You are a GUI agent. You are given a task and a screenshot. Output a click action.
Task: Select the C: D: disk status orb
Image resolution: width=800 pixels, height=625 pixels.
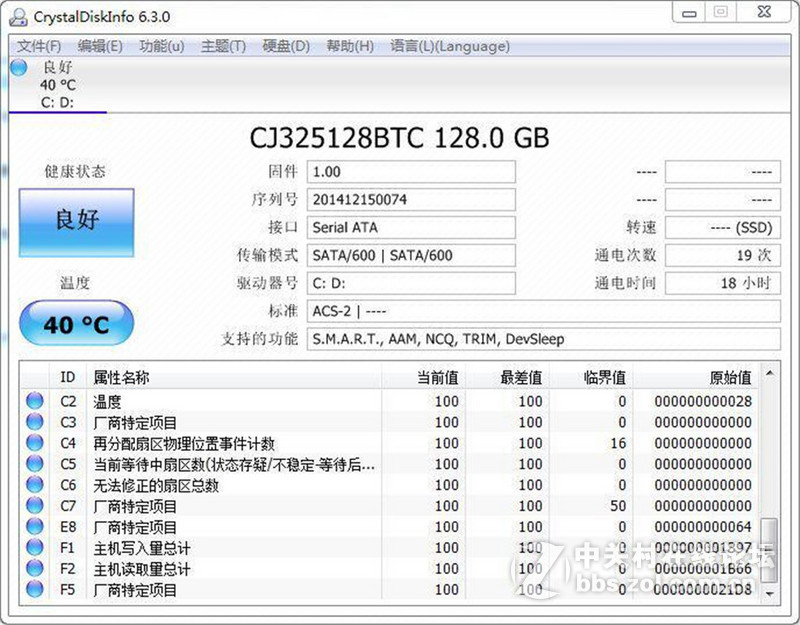click(x=19, y=67)
